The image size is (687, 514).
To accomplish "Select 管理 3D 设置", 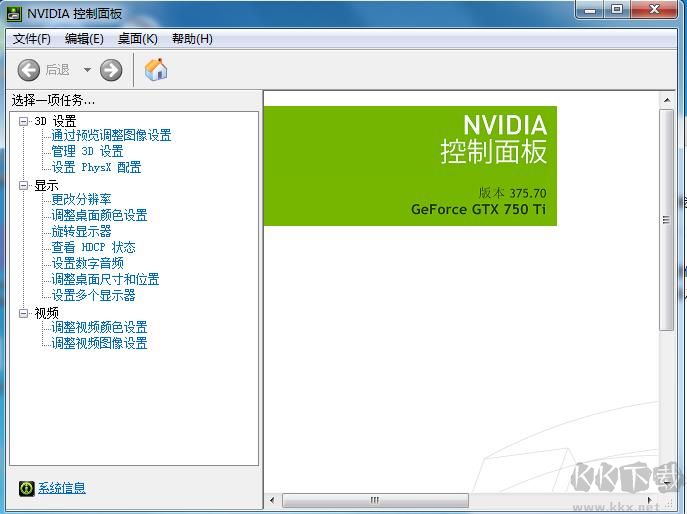I will pos(88,152).
